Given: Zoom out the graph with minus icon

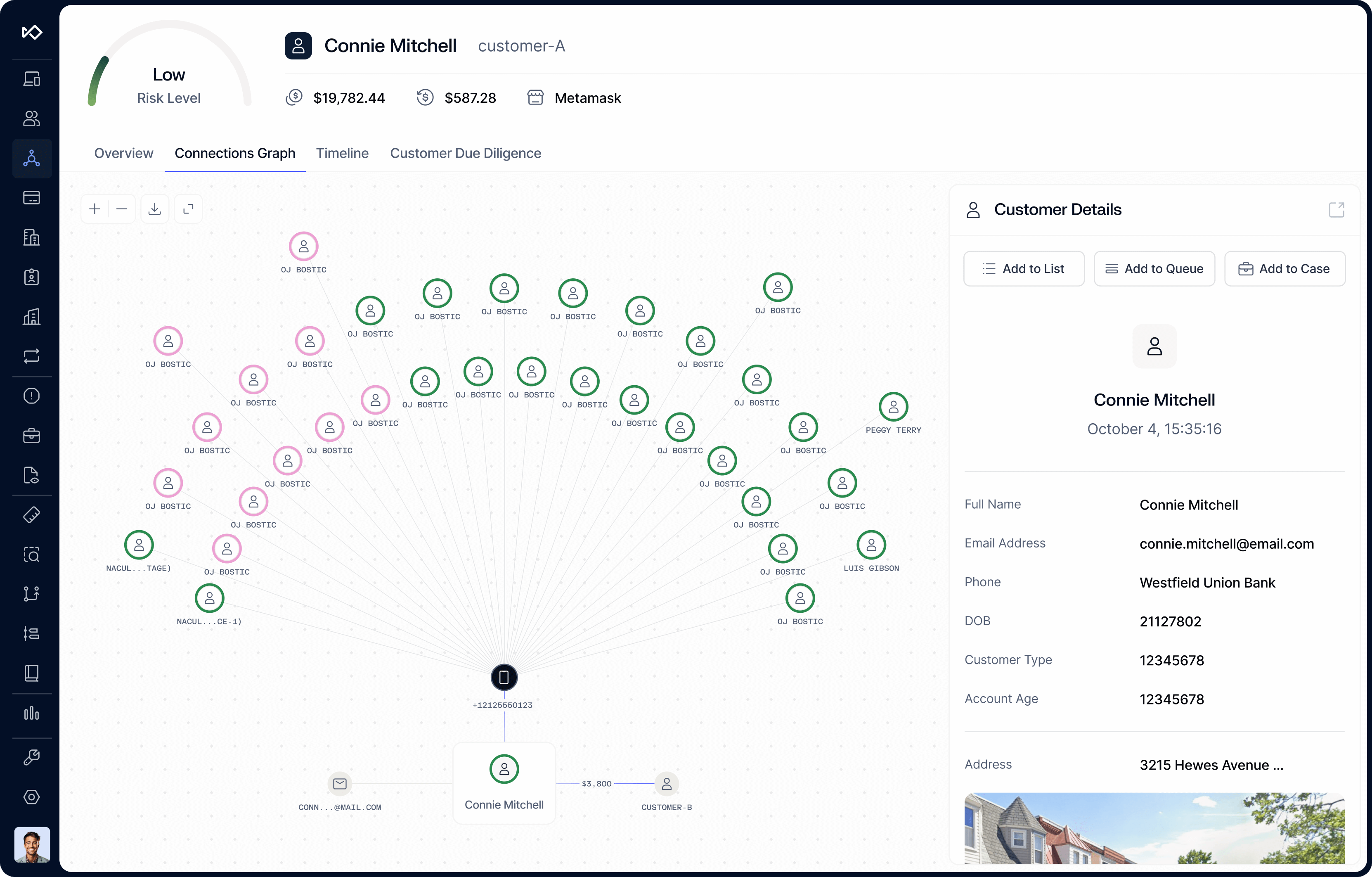Looking at the screenshot, I should coord(122,209).
